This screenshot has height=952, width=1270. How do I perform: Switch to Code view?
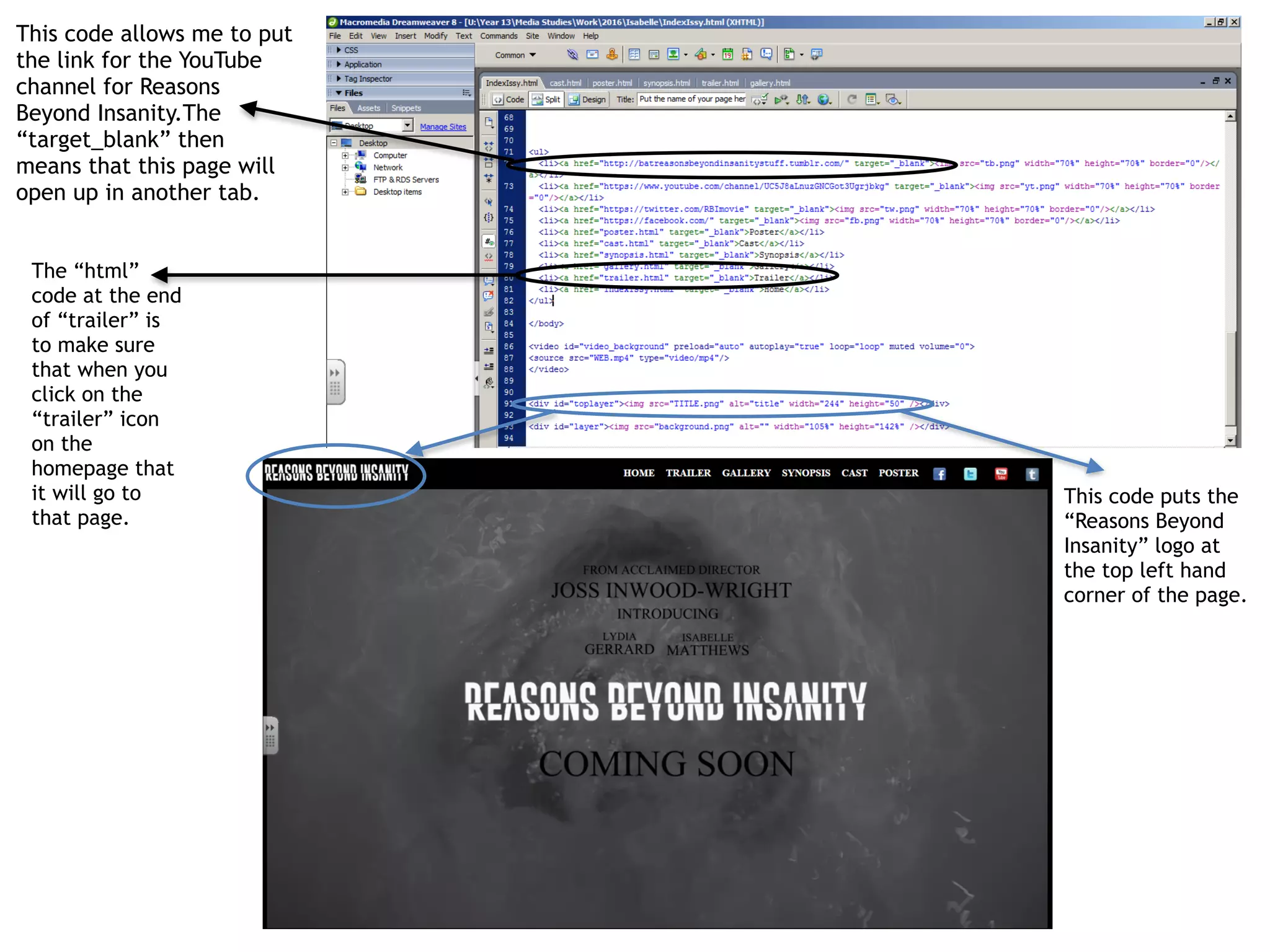point(508,99)
